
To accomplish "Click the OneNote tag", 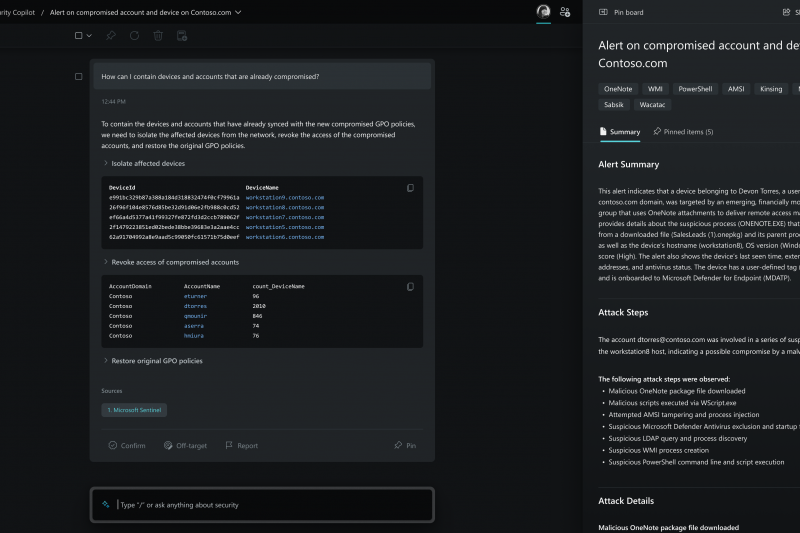I will click(618, 89).
